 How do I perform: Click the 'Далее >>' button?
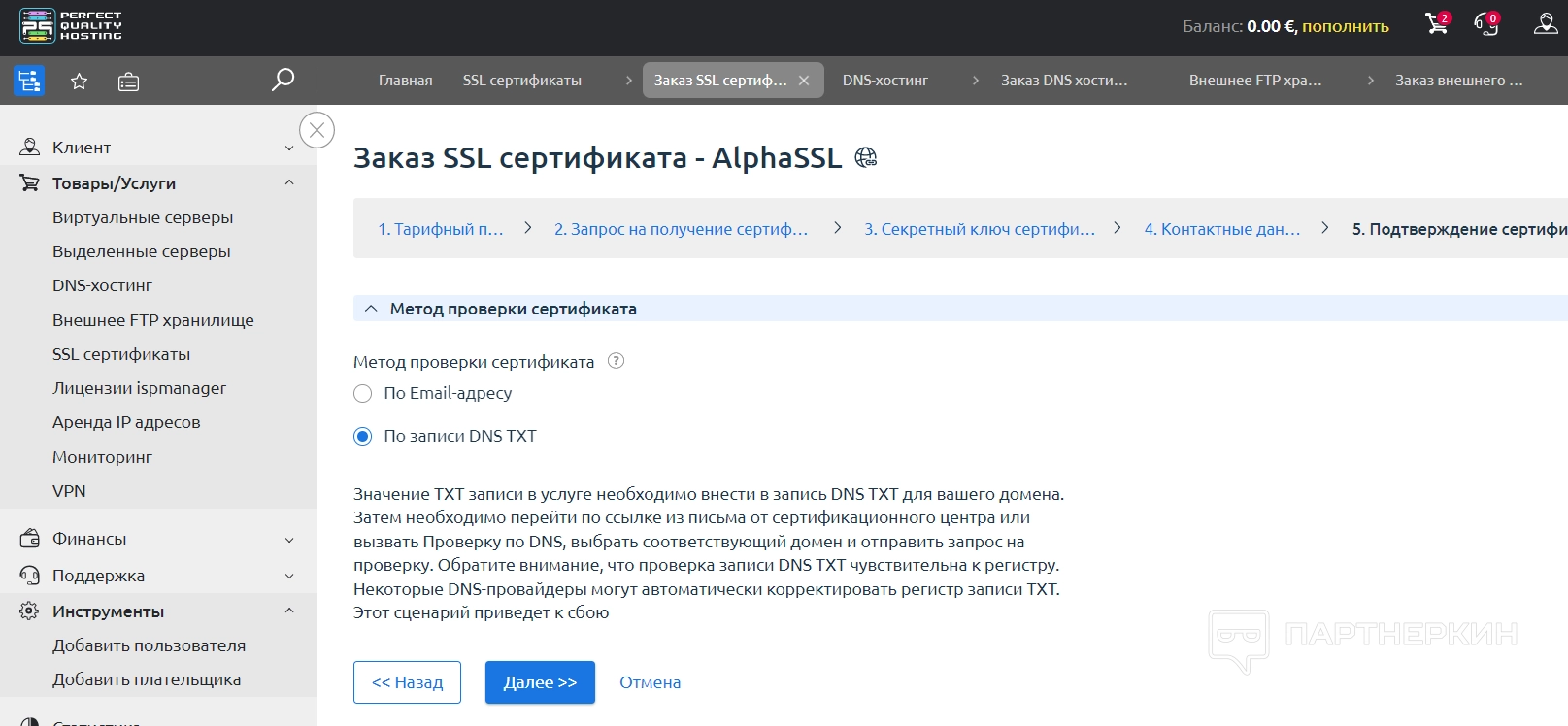coord(540,682)
